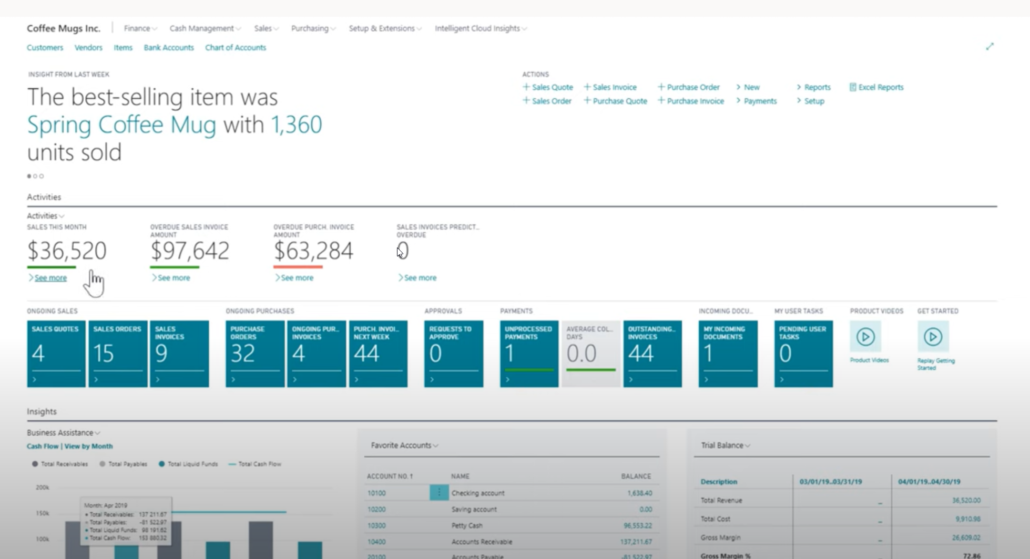Screen dimensions: 1030x559
Task: Click the expand page icon at top right
Action: pyautogui.click(x=989, y=47)
